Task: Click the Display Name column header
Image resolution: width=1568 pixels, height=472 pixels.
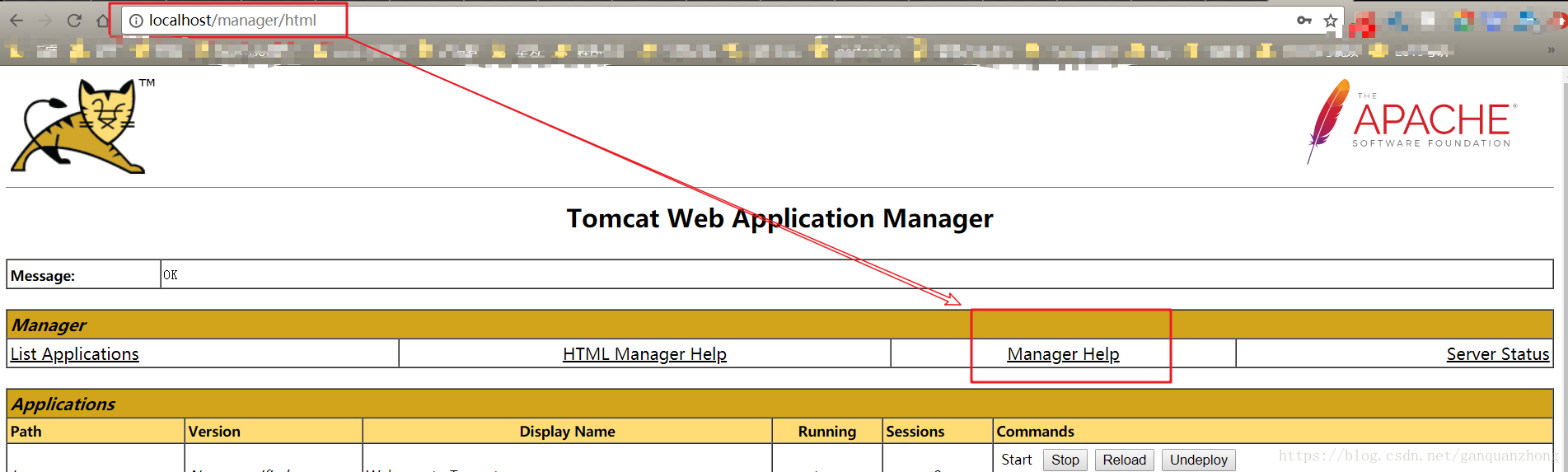Action: [567, 432]
